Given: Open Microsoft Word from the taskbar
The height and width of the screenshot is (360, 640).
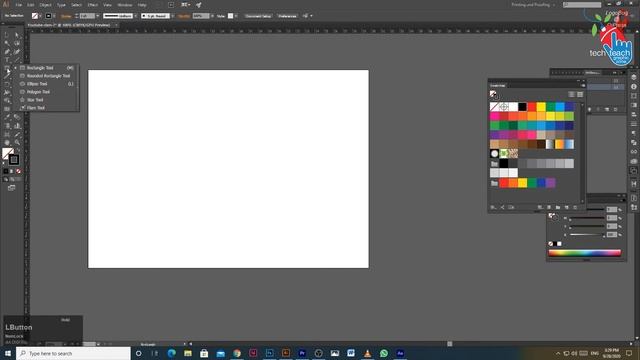Looking at the screenshot, I should (351, 353).
